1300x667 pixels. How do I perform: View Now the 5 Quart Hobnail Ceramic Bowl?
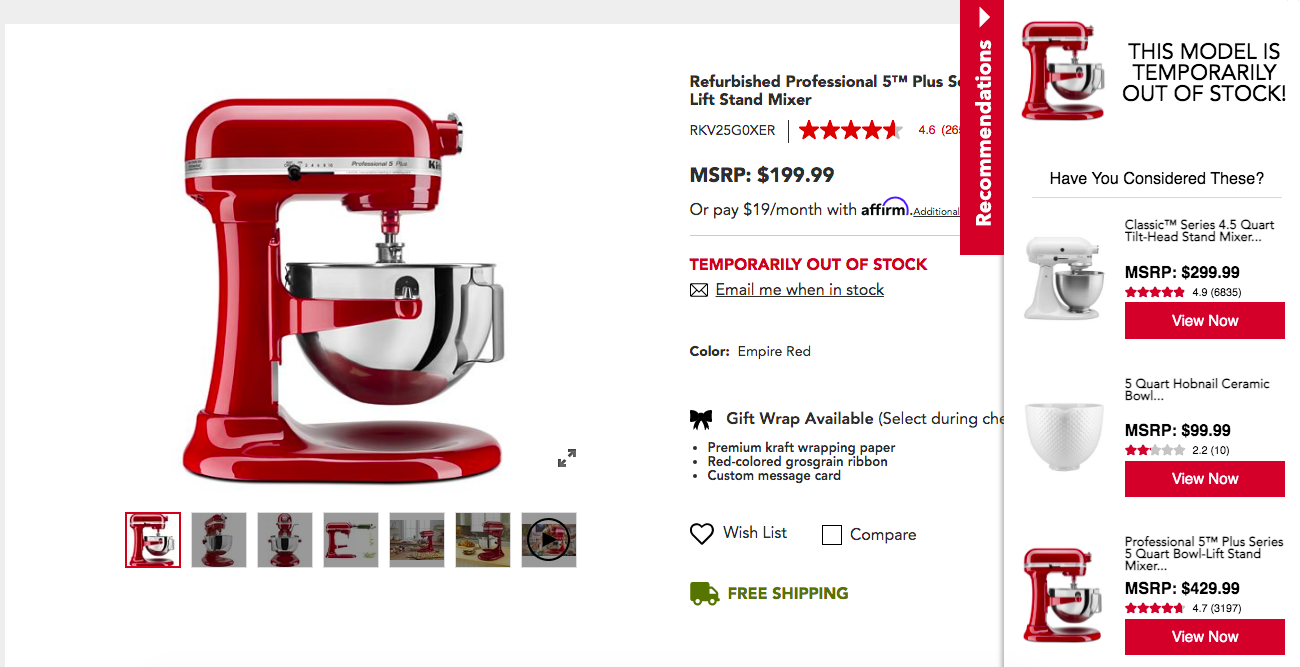coord(1205,479)
